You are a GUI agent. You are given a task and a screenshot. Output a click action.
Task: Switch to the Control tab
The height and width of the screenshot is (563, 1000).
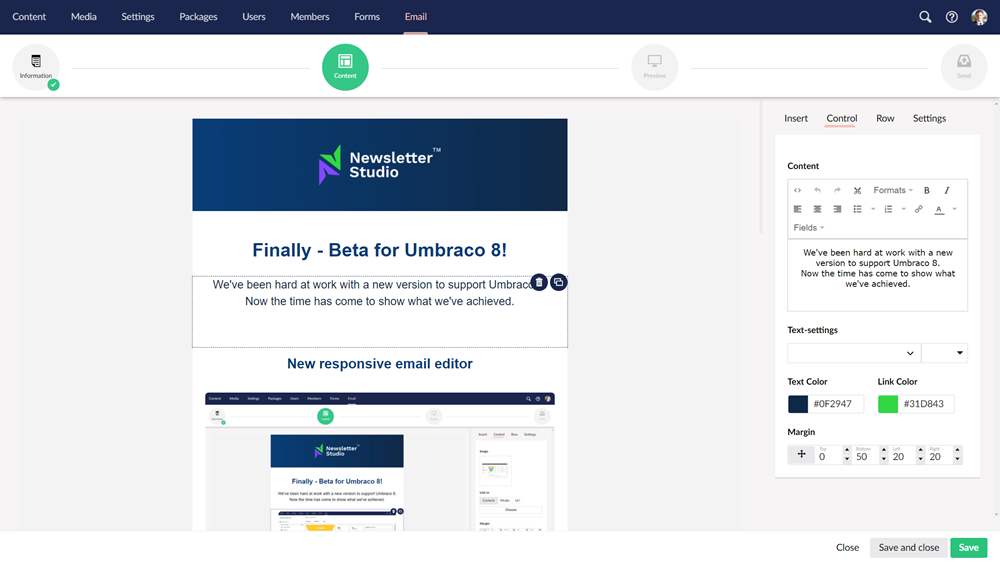point(842,118)
